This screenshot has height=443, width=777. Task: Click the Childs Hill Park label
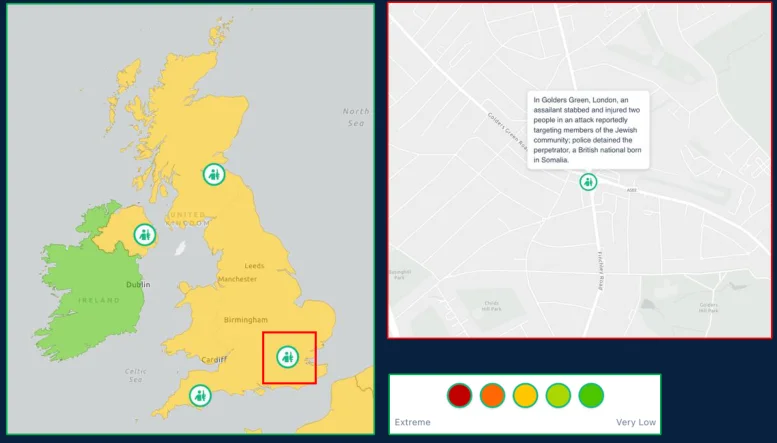coord(492,306)
